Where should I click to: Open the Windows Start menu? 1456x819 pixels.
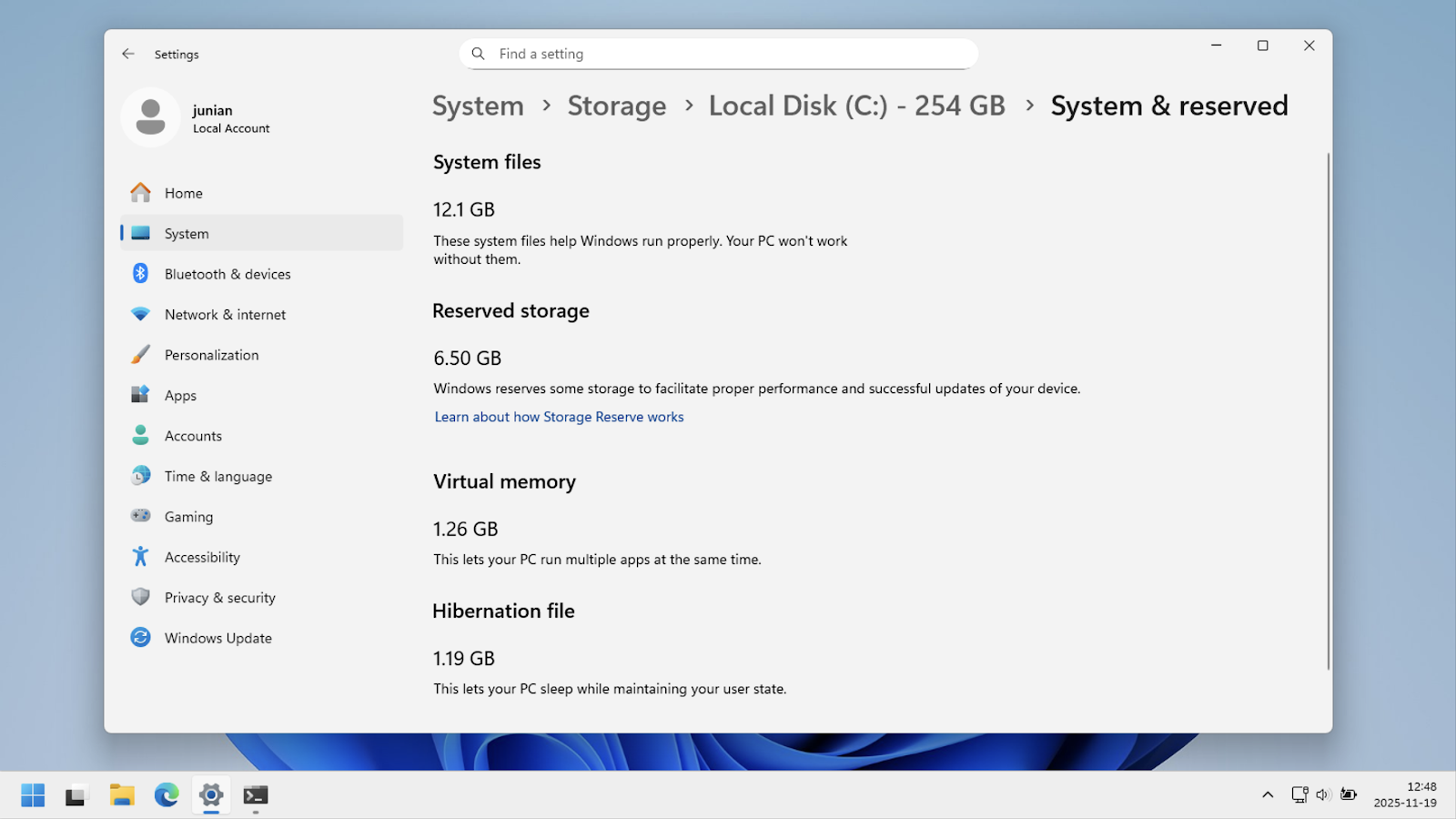[x=33, y=795]
